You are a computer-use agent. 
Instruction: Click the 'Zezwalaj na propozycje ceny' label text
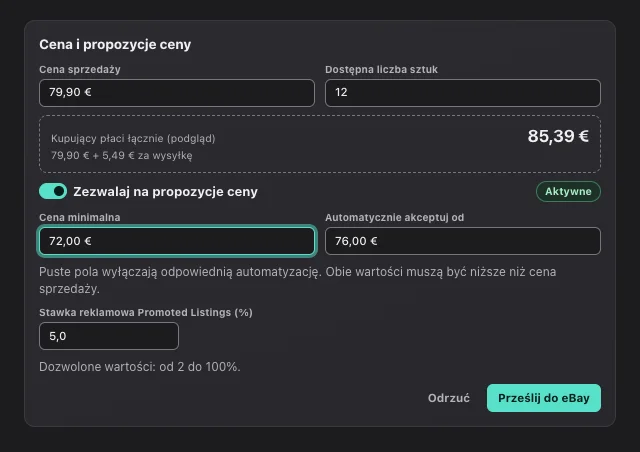pyautogui.click(x=165, y=191)
